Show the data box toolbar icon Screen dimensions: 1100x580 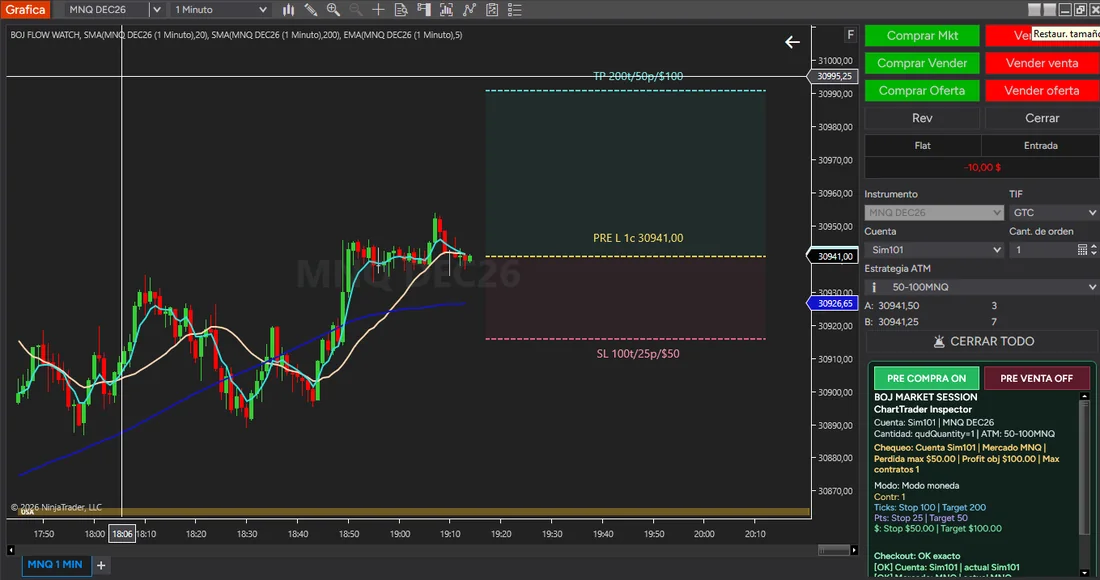click(x=401, y=10)
